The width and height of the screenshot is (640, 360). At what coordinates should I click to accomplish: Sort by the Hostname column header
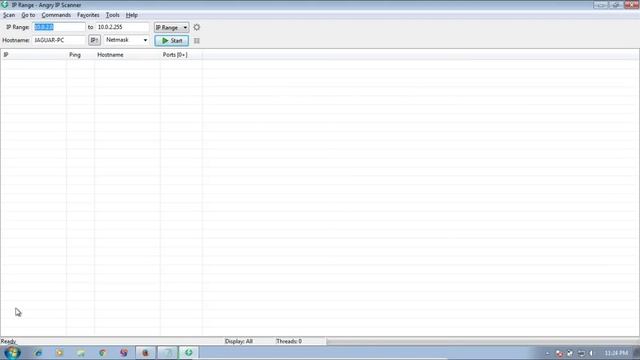[127, 55]
